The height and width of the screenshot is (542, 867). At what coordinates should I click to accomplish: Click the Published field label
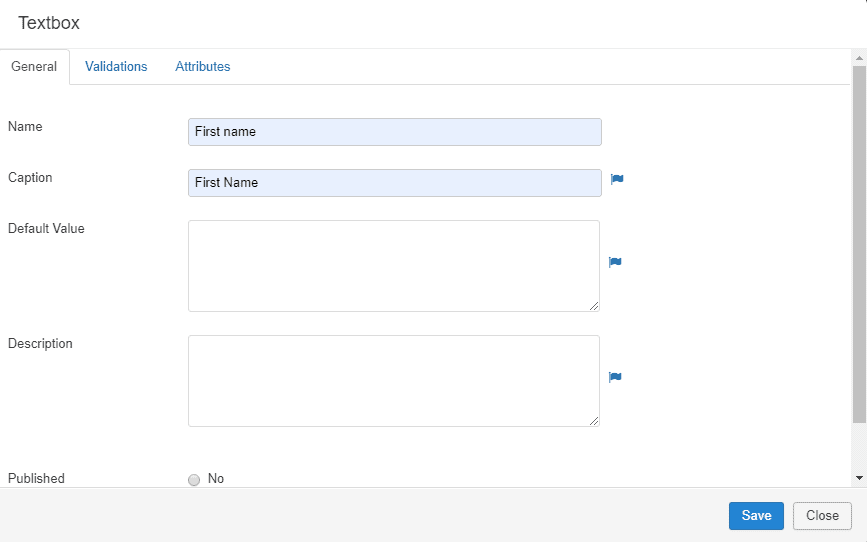(36, 478)
